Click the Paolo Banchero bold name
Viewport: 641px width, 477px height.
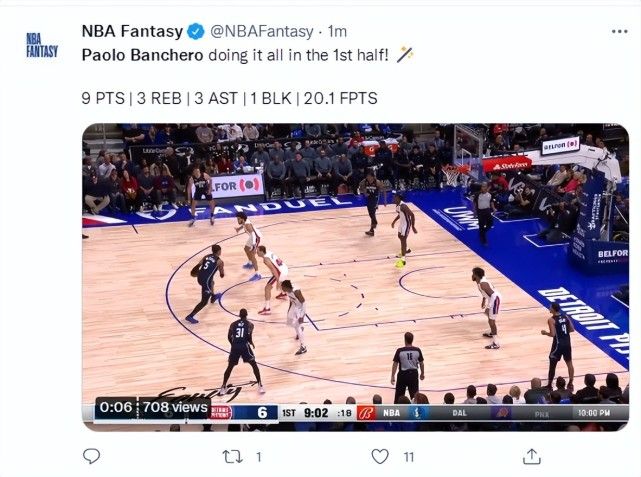click(142, 55)
